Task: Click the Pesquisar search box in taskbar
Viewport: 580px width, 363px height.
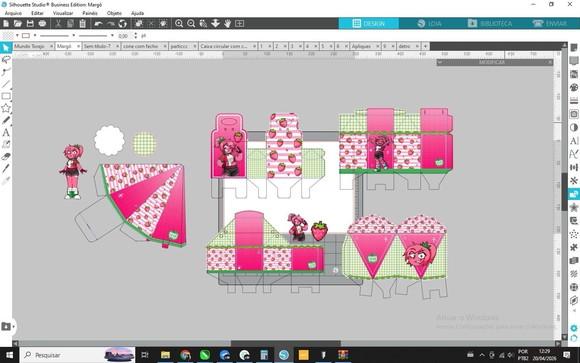Action: point(78,355)
